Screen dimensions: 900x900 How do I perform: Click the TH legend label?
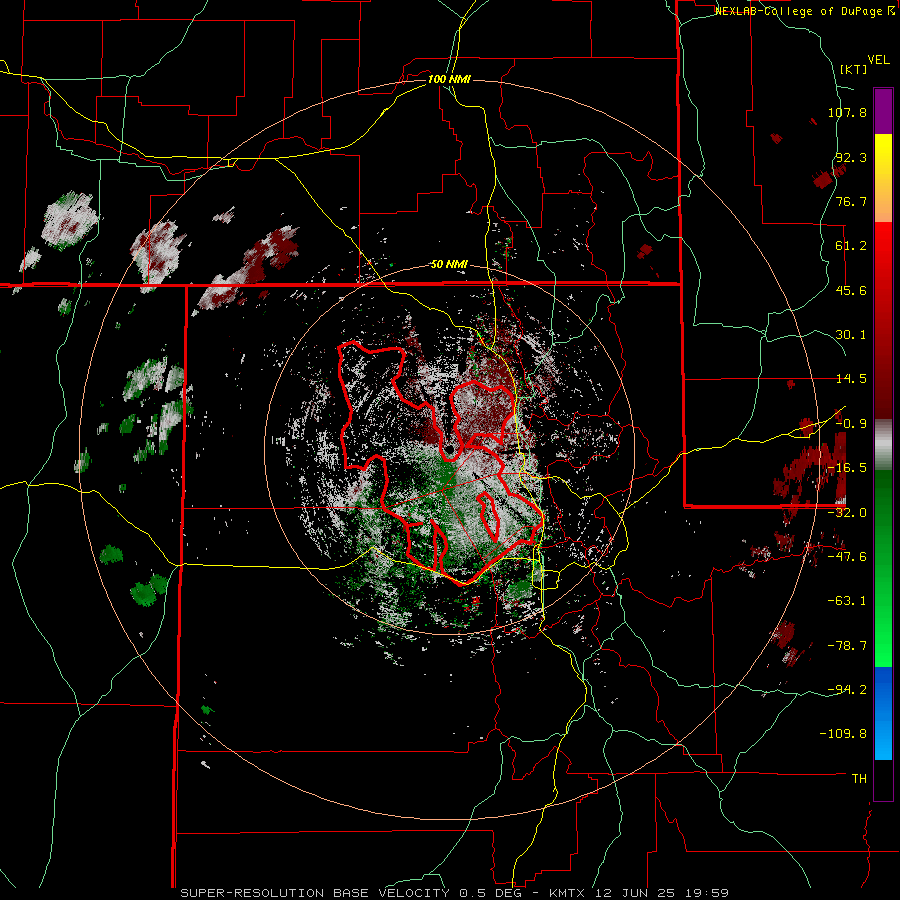click(x=859, y=779)
